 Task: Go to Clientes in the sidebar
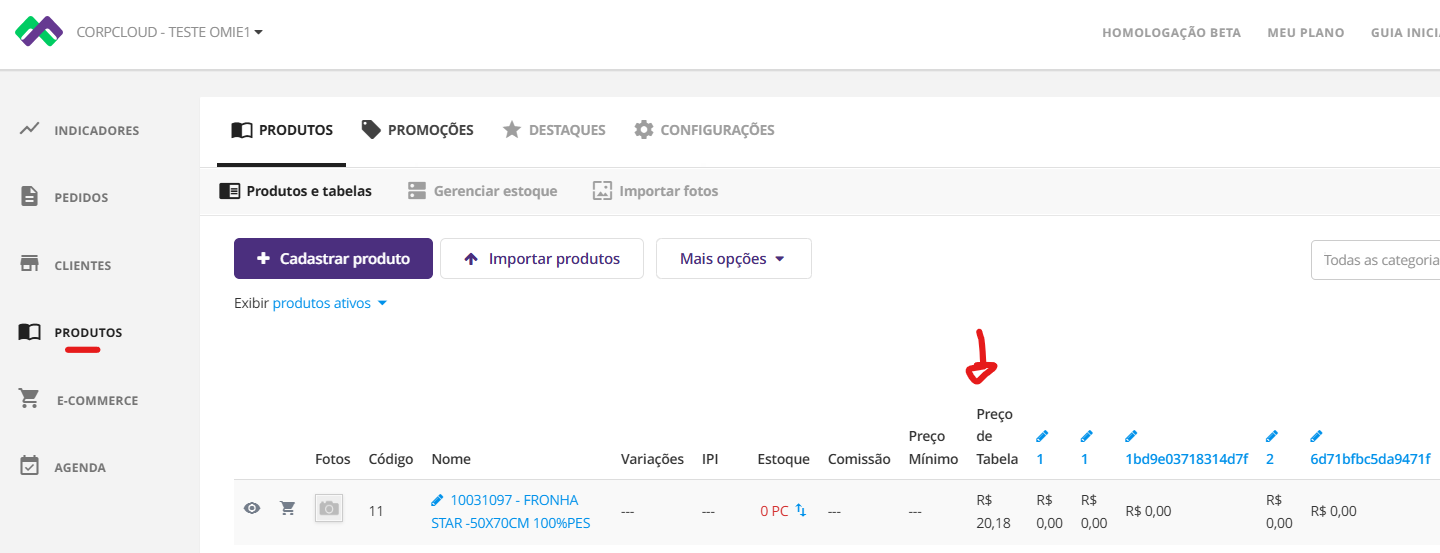(x=82, y=265)
